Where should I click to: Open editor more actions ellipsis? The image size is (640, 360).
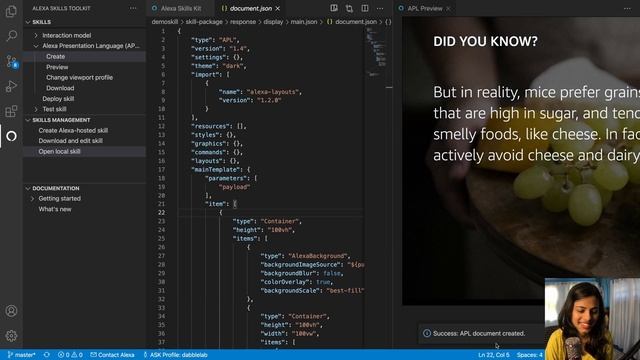pyautogui.click(x=380, y=8)
